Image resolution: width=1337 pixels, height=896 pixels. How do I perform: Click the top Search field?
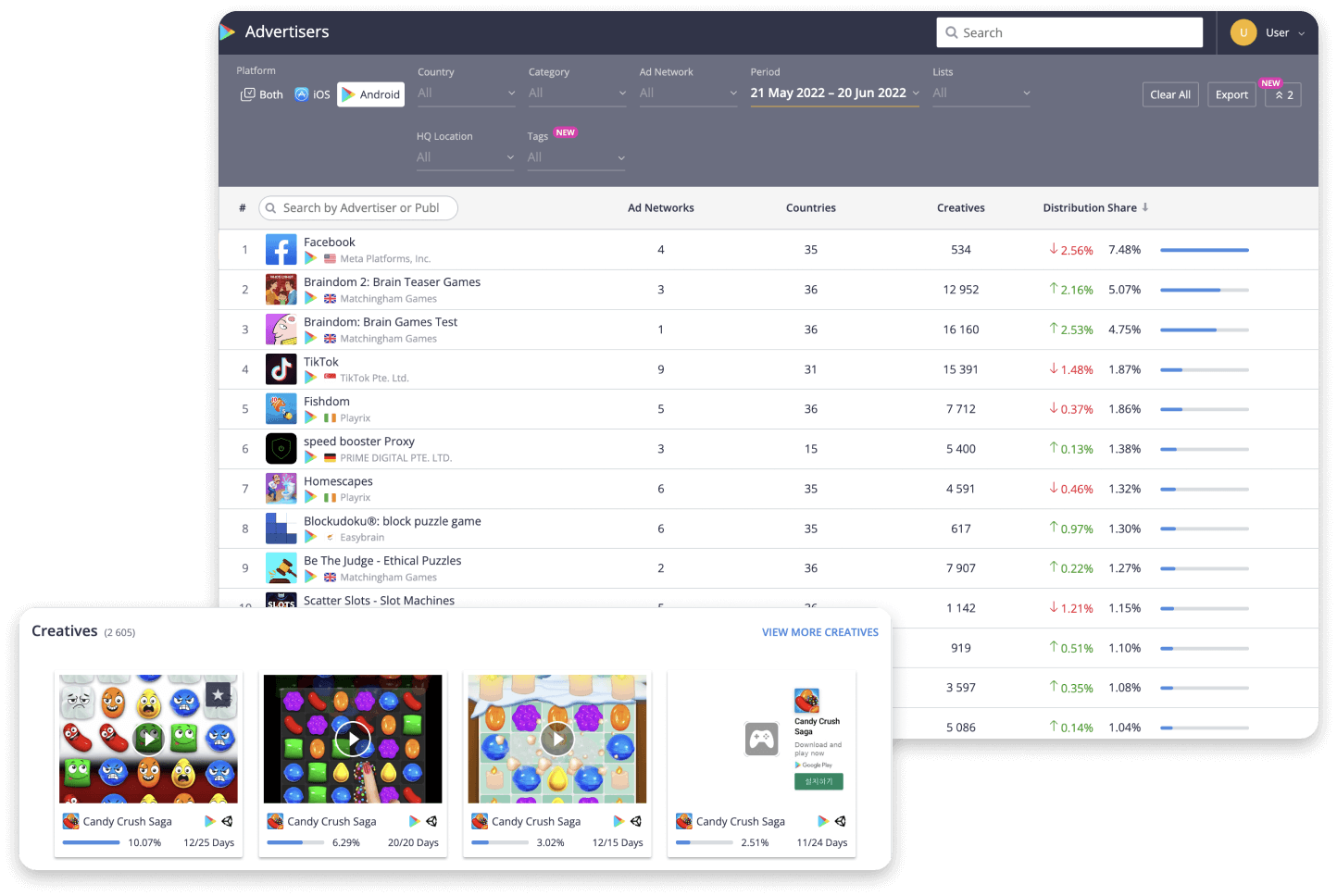coord(1069,32)
